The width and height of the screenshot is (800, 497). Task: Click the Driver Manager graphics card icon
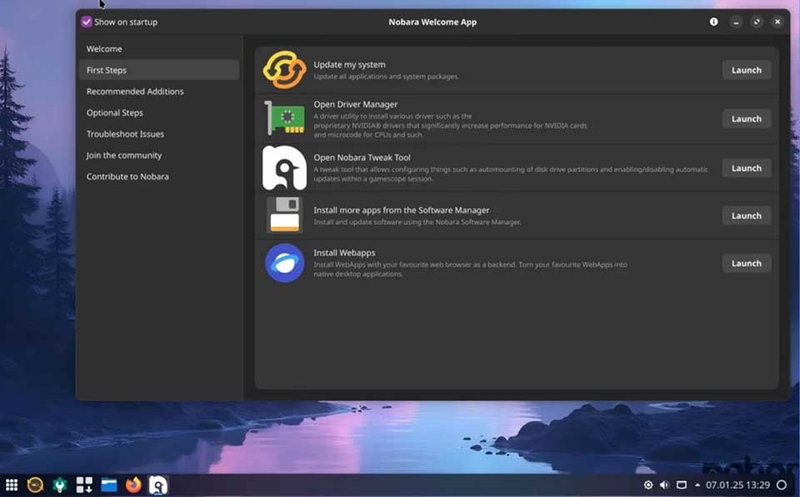tap(285, 118)
